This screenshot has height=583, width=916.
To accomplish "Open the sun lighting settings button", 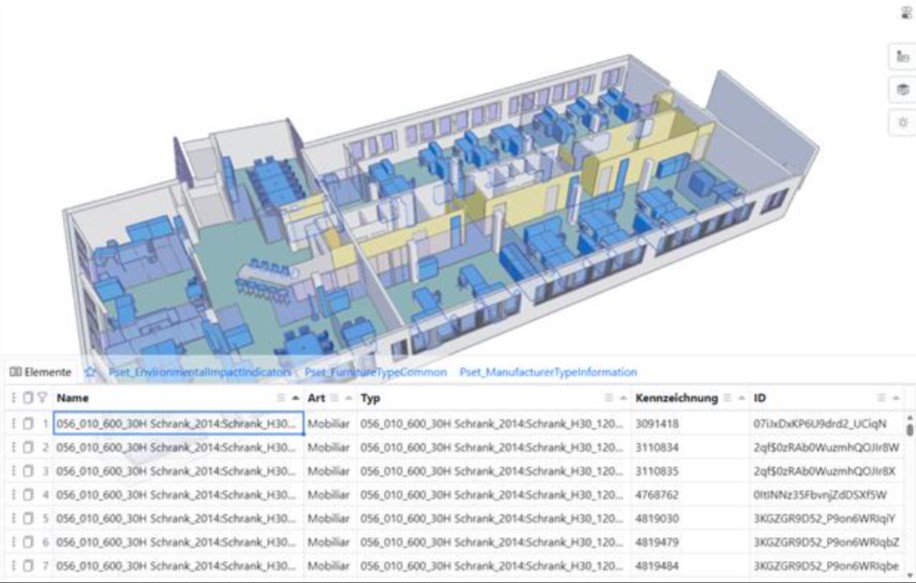I will click(901, 122).
